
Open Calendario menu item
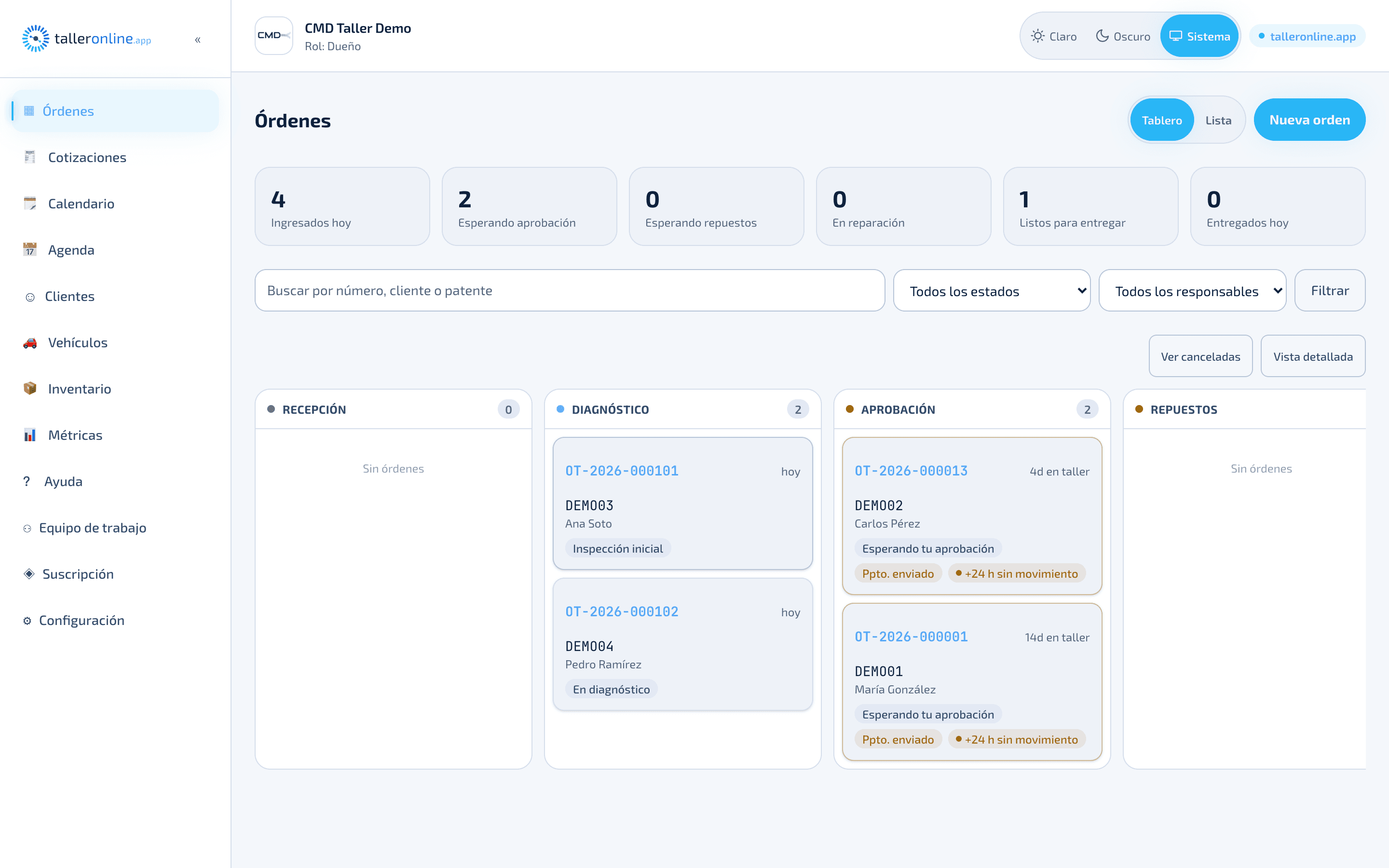tap(115, 204)
